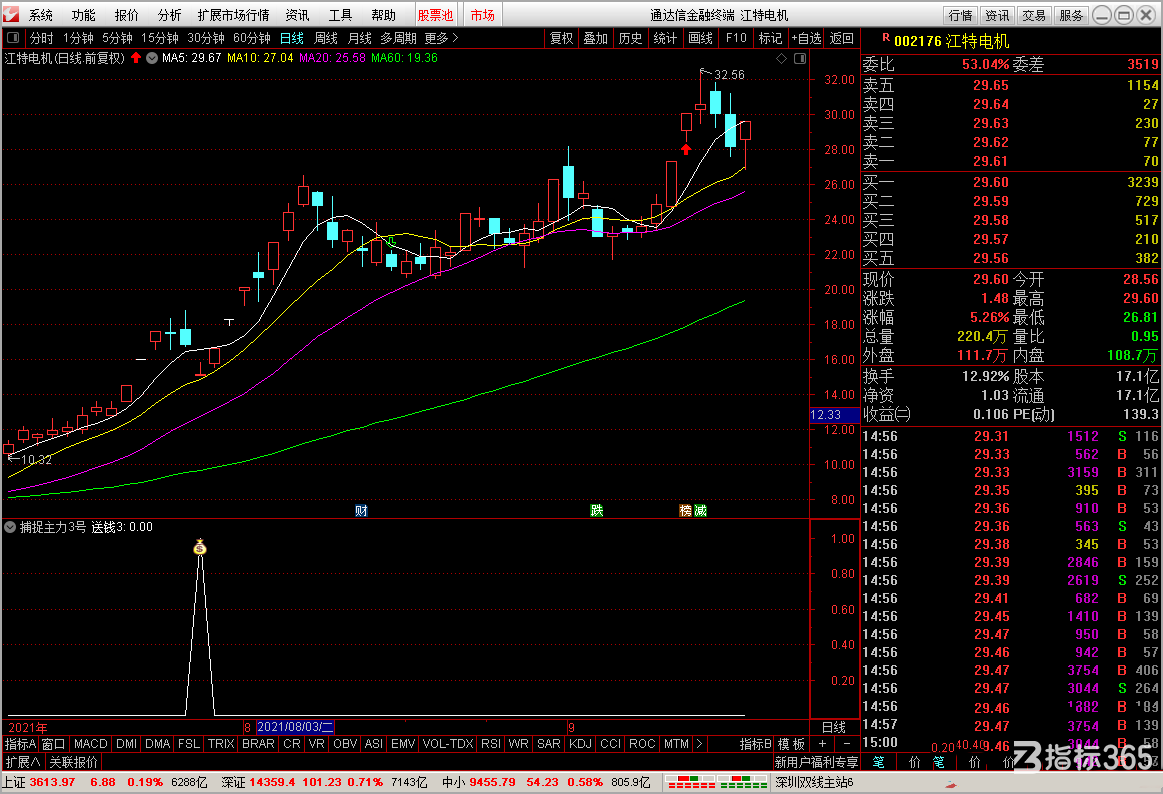Click the diamond icon at the chart's upper right

(x=782, y=59)
